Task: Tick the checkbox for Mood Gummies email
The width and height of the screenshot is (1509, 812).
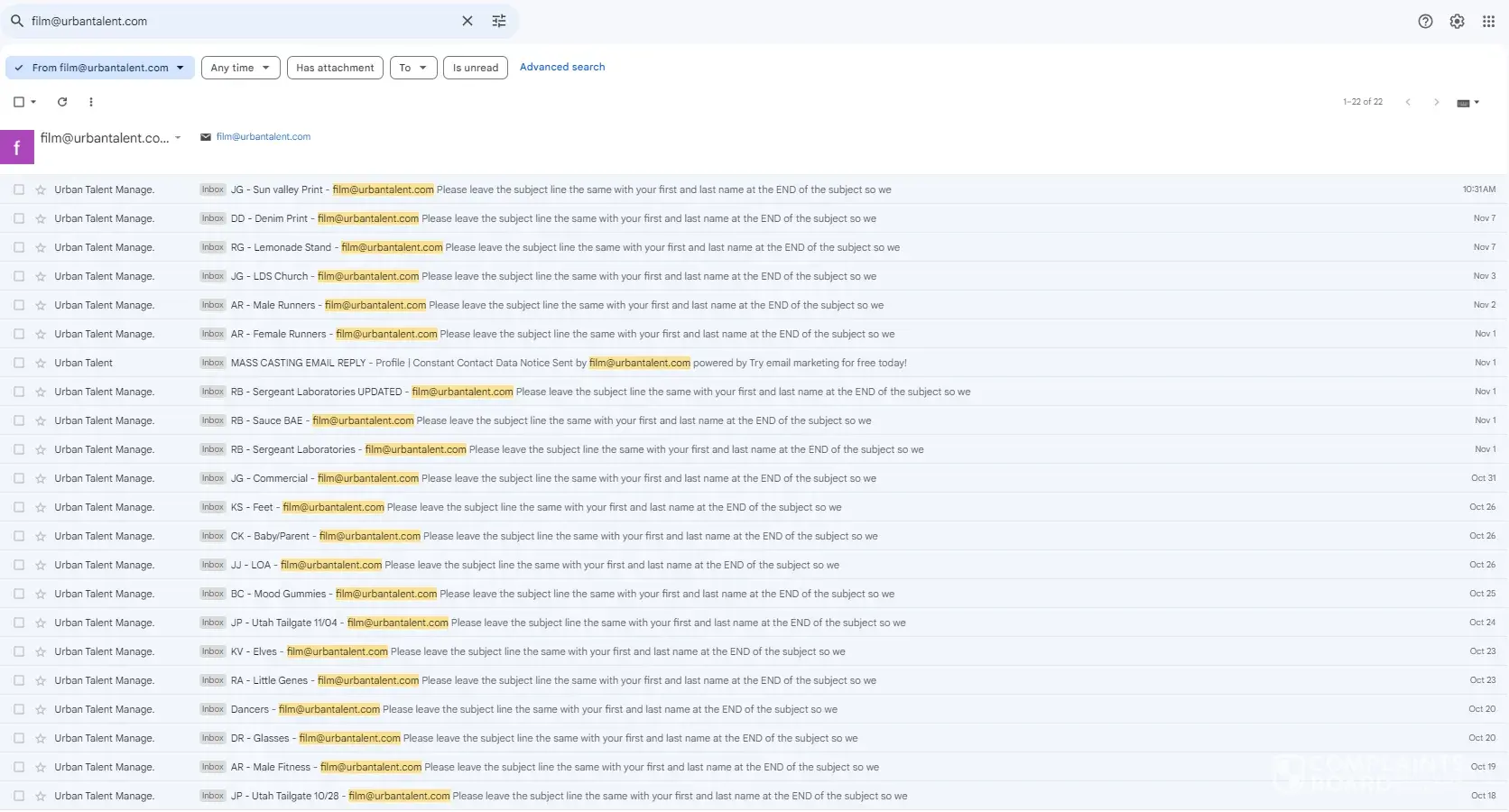Action: pos(19,594)
